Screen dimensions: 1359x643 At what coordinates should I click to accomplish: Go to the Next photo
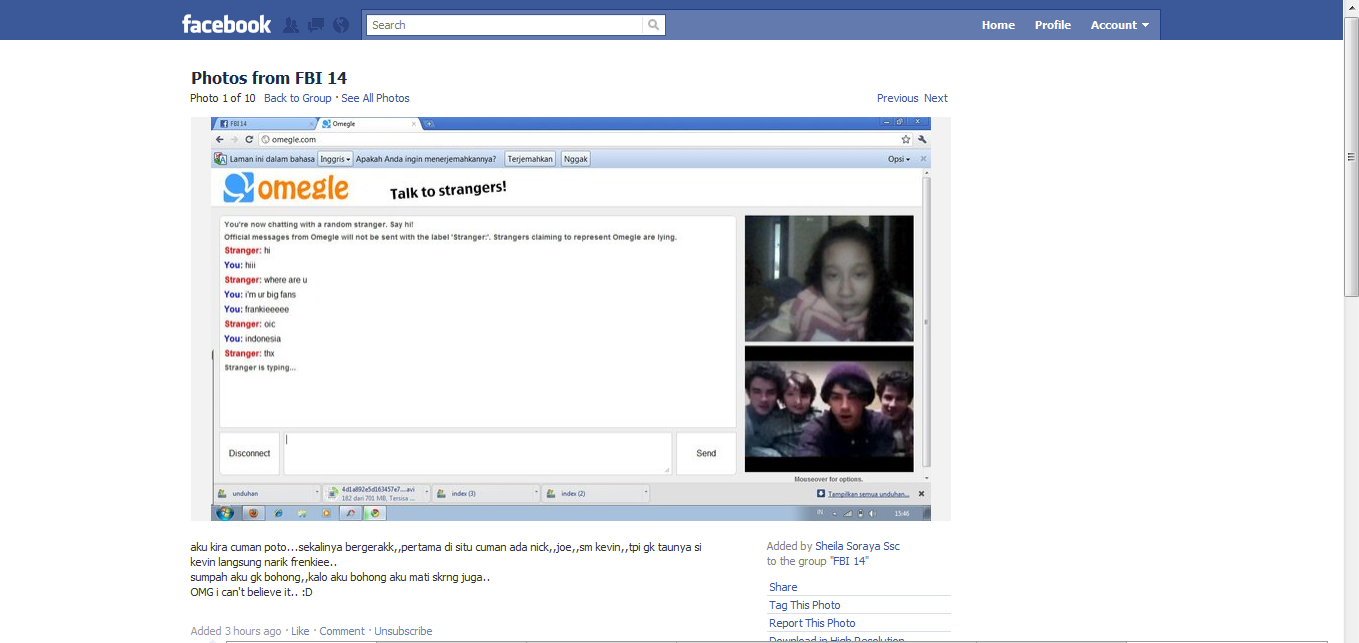pos(936,98)
